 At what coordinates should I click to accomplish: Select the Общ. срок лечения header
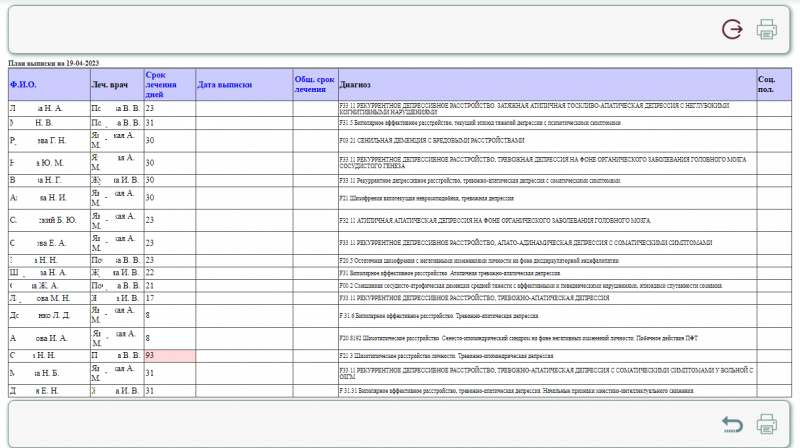click(314, 84)
